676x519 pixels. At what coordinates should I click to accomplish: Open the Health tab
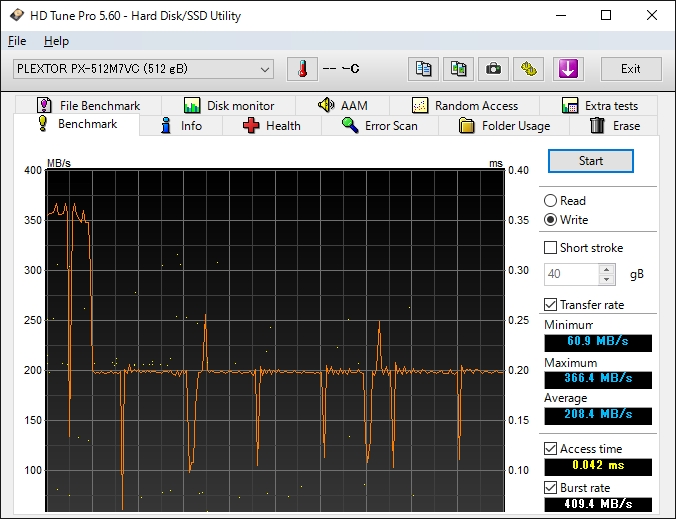[x=271, y=126]
